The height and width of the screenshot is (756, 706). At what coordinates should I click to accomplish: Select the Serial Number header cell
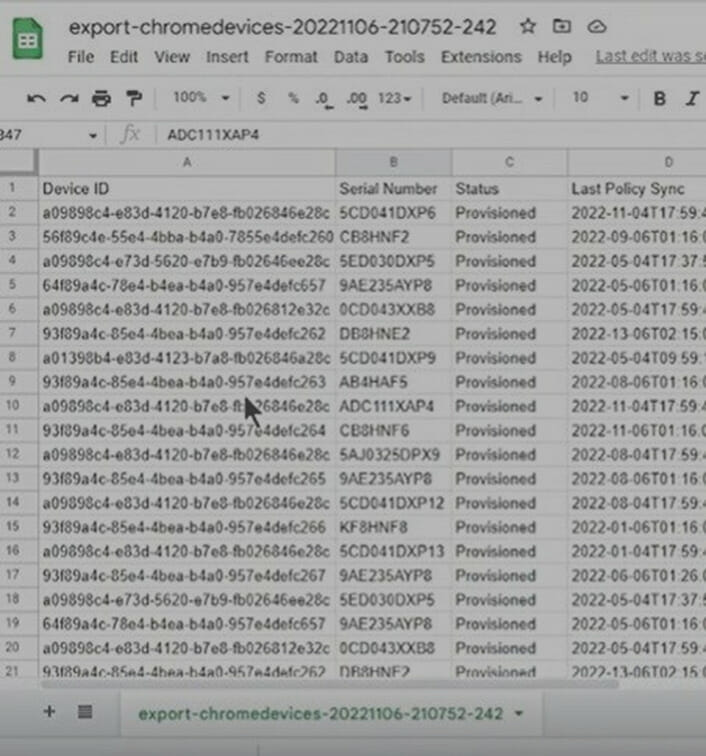click(x=394, y=189)
